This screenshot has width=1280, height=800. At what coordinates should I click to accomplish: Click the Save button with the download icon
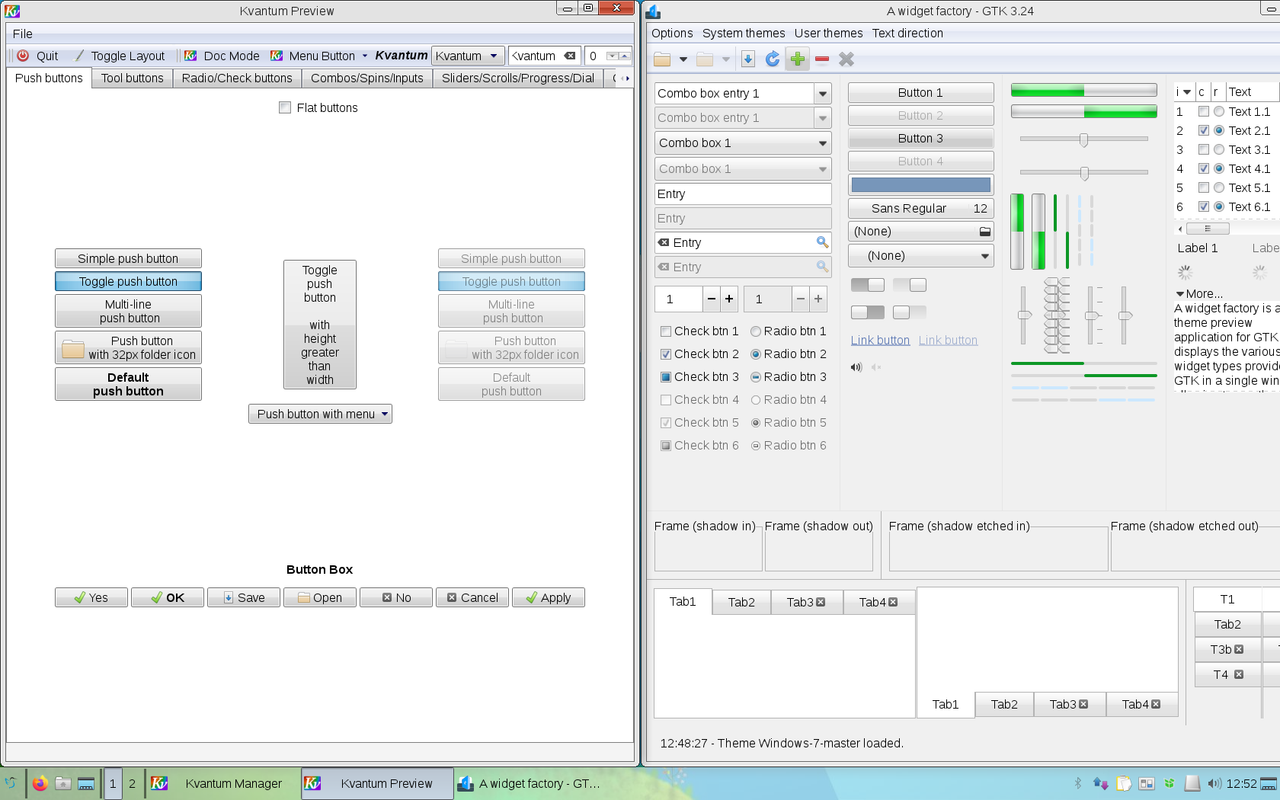243,597
